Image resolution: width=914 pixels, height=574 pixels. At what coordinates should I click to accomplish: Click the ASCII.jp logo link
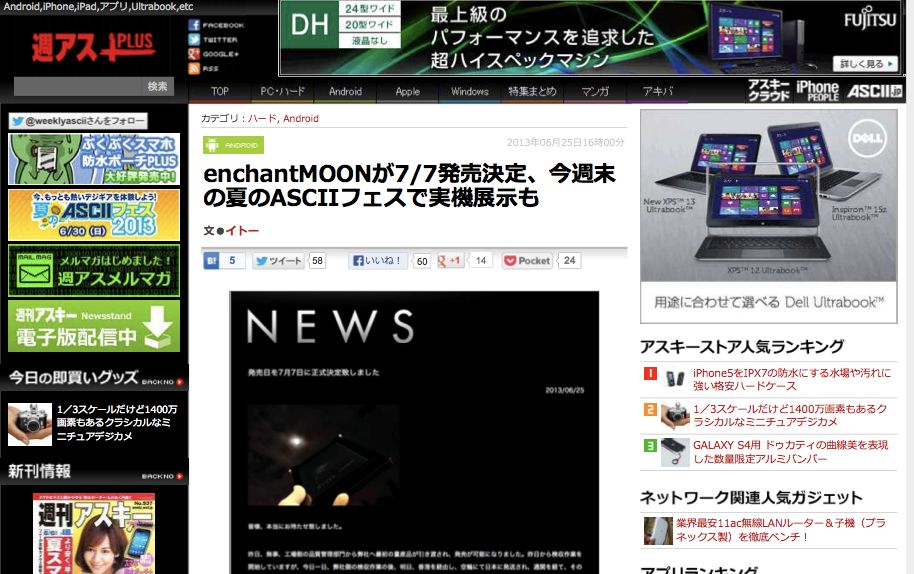(x=874, y=91)
